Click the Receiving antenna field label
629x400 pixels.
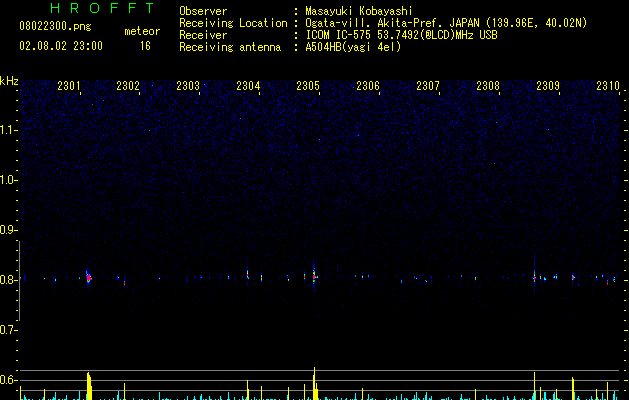pyautogui.click(x=230, y=47)
